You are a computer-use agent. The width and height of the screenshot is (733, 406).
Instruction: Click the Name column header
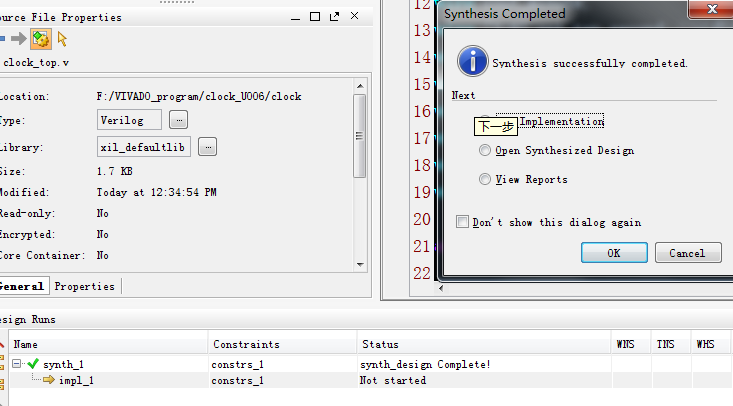[x=109, y=344]
